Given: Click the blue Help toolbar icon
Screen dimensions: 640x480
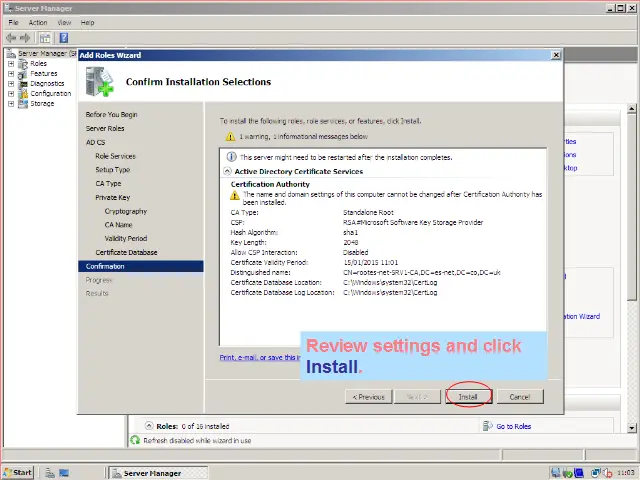Looking at the screenshot, I should (x=64, y=38).
